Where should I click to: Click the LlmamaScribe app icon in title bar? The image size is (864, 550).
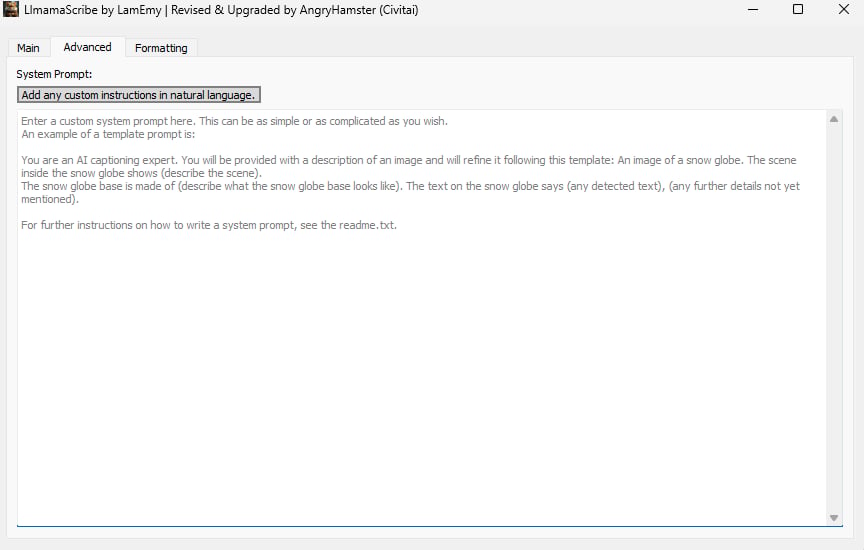[x=10, y=9]
